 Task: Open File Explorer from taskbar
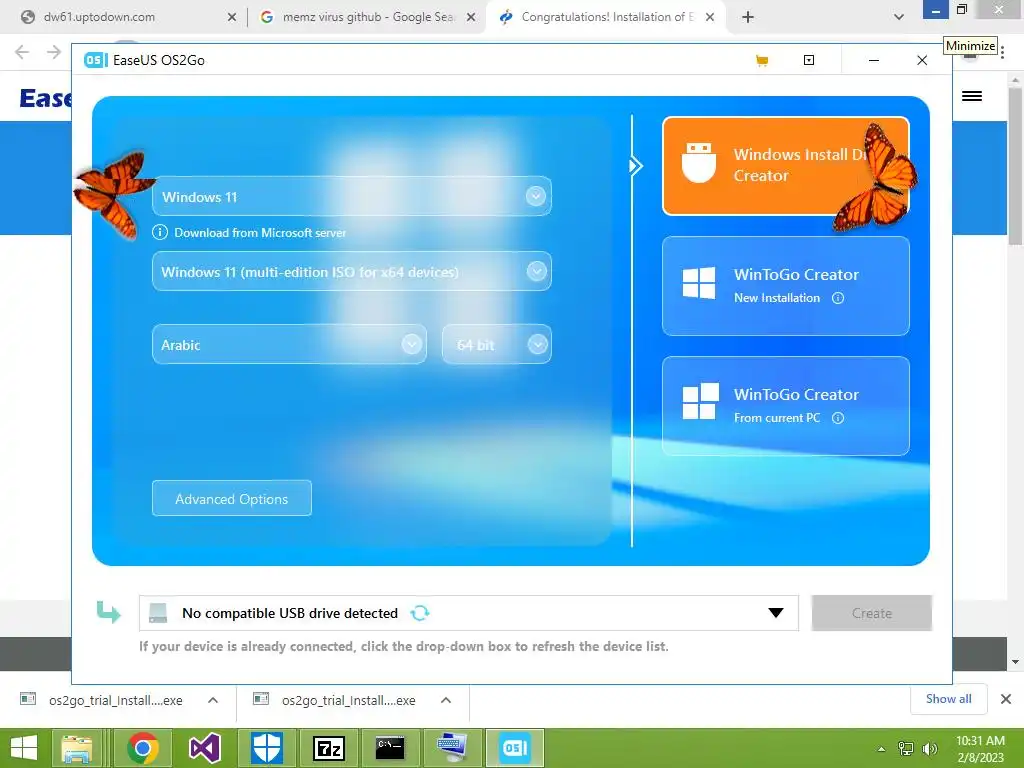[77, 748]
